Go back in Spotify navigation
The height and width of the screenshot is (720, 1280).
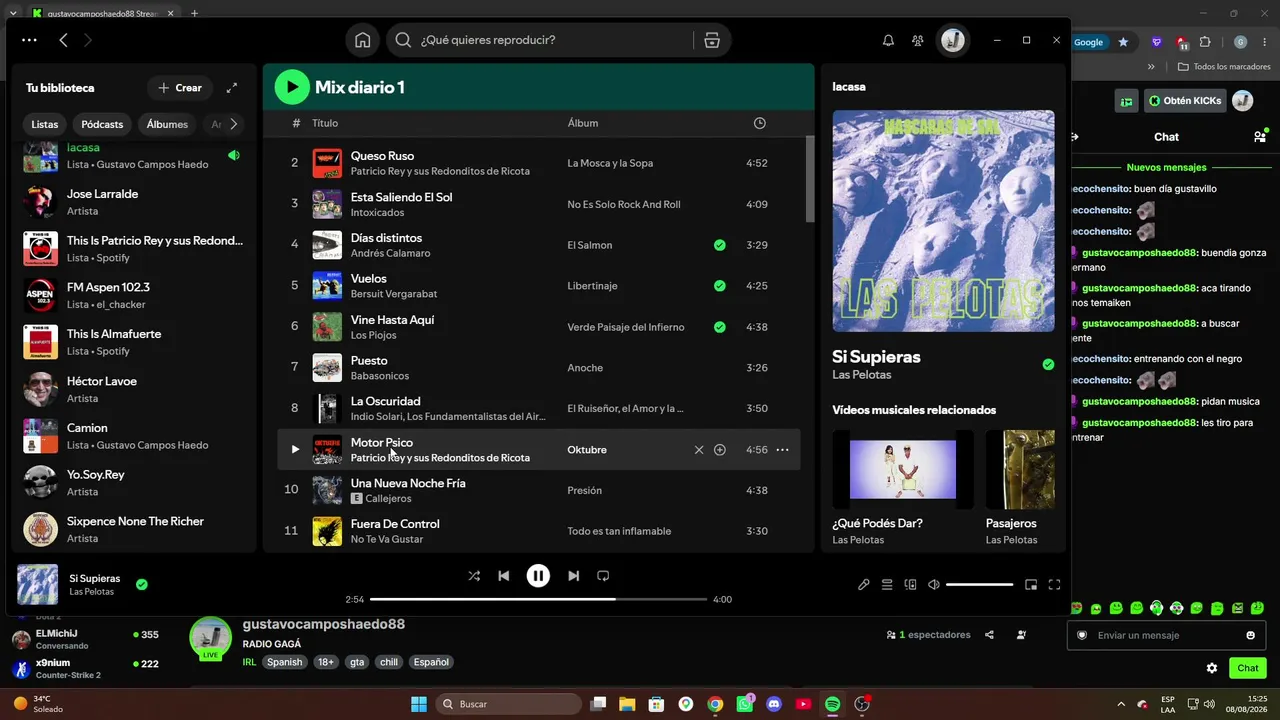(x=63, y=40)
